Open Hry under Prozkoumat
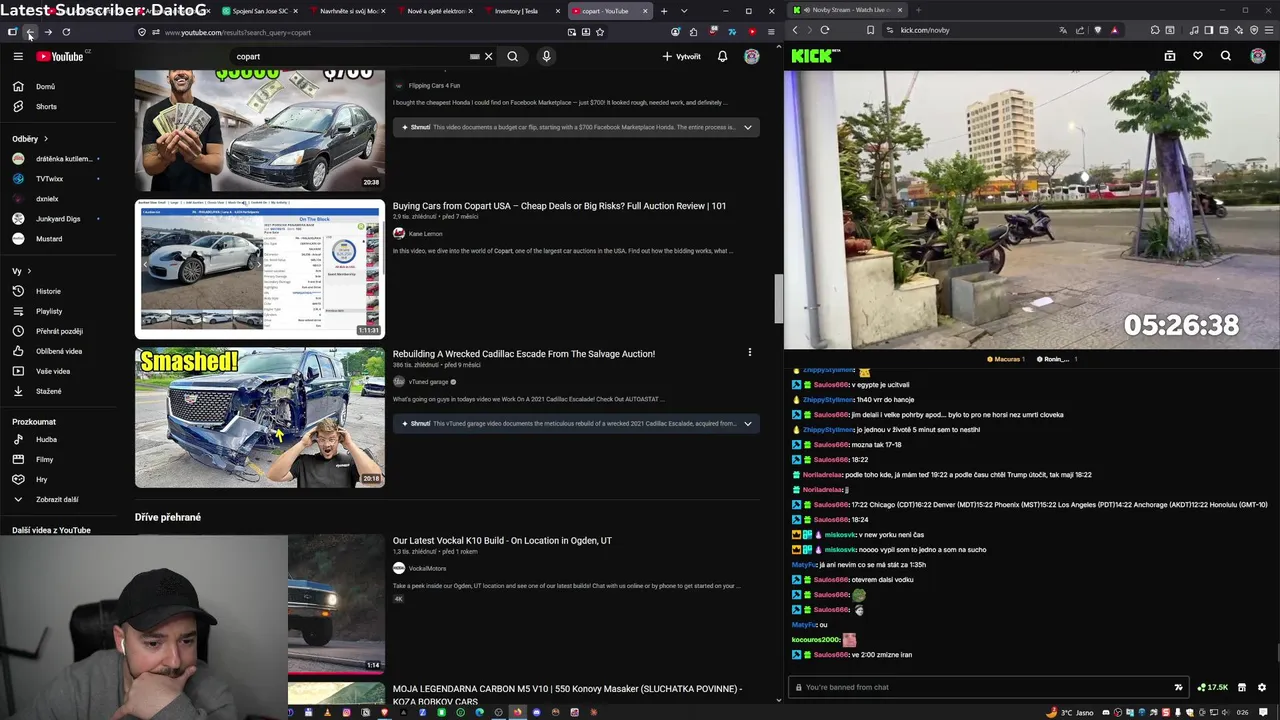 [x=58, y=479]
